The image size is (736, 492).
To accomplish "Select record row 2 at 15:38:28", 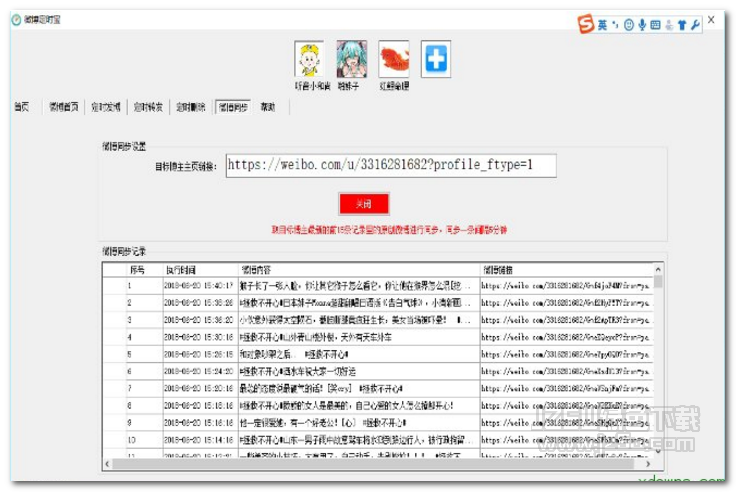I will 378,303.
